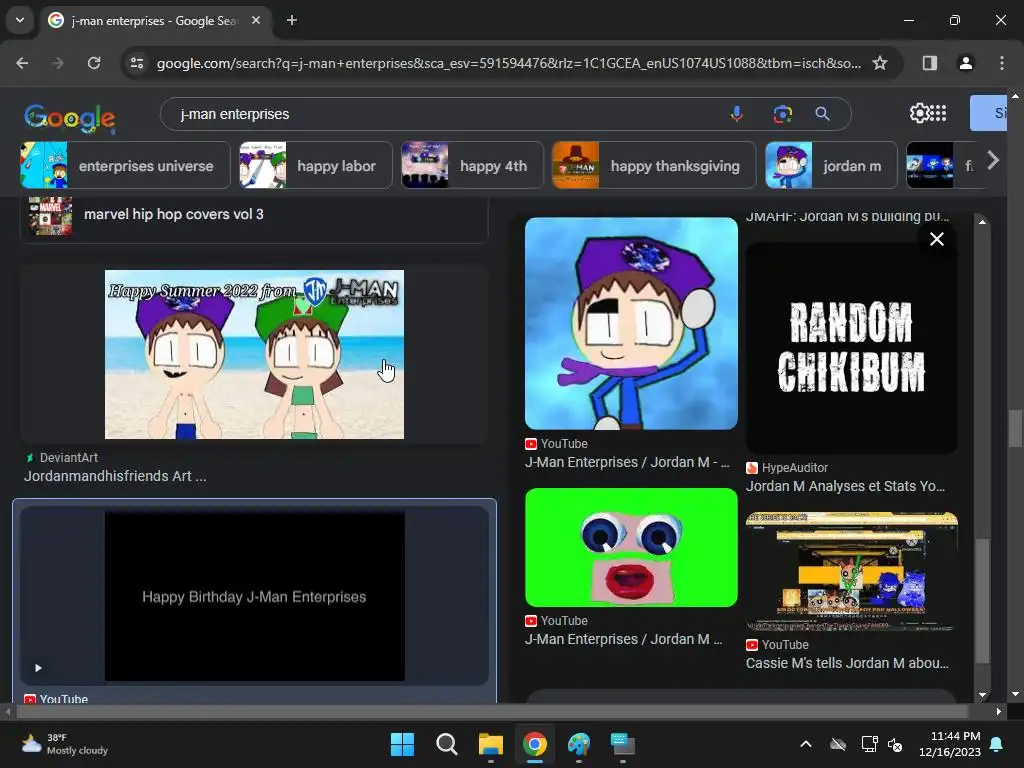Open the Random Chikibum image
The image size is (1024, 768).
click(x=852, y=347)
